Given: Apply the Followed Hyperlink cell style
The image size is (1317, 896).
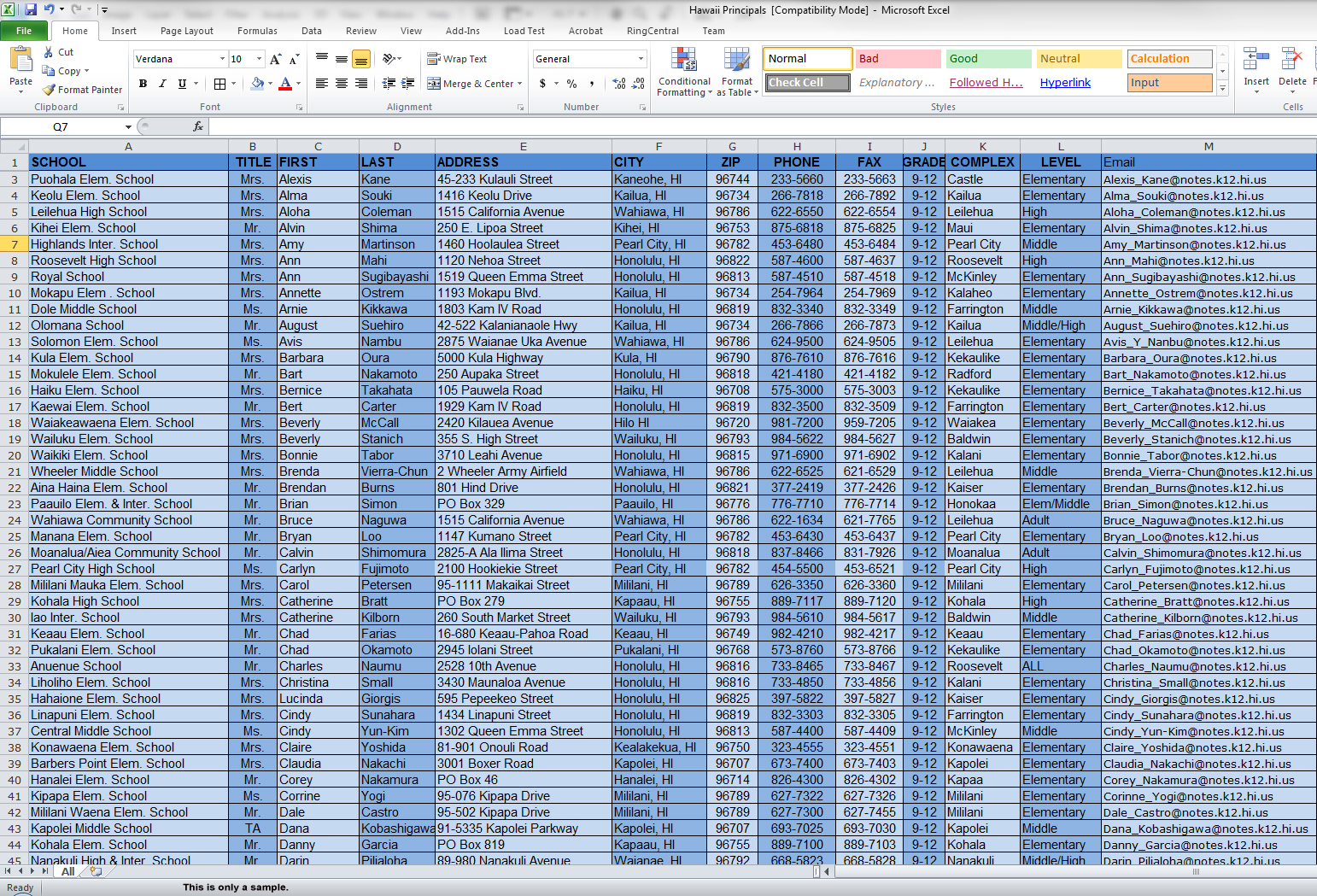Looking at the screenshot, I should [986, 83].
